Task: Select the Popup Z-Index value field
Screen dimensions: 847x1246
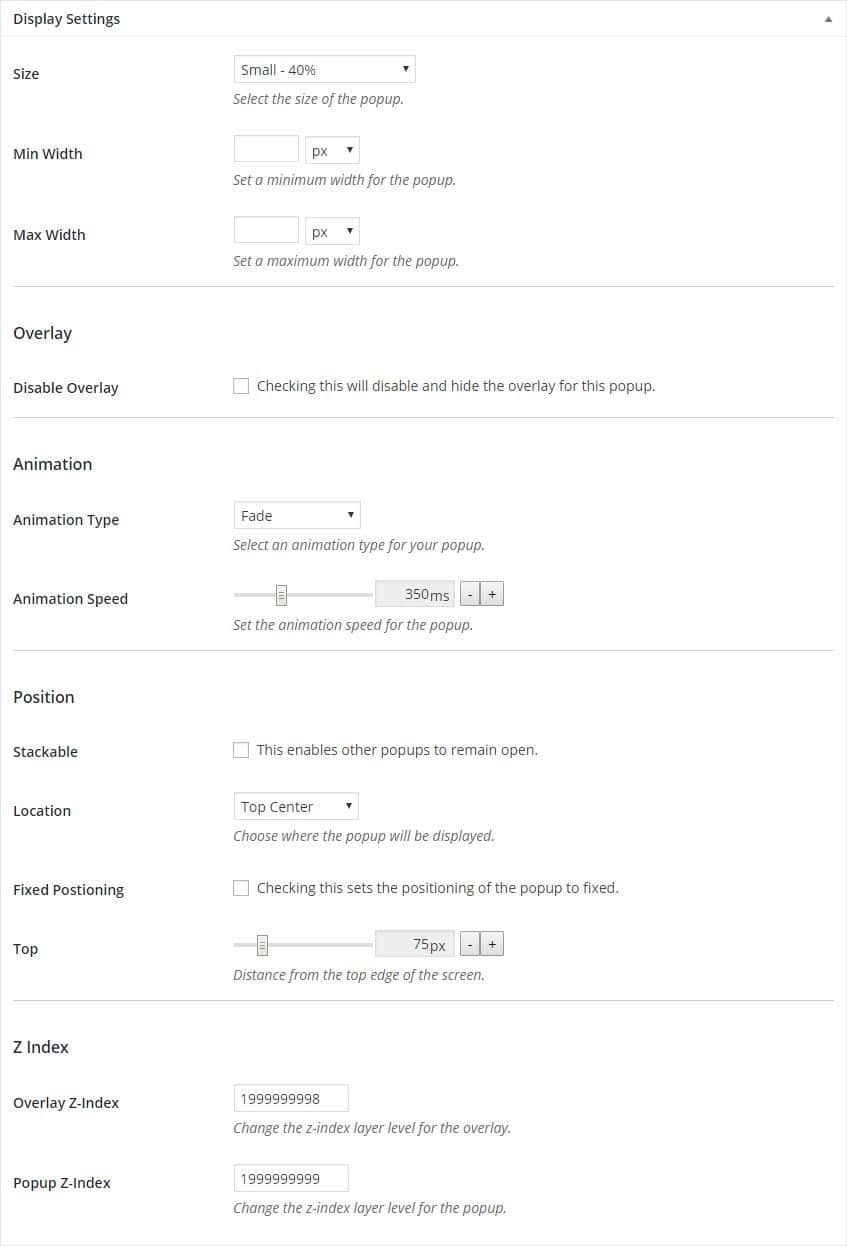Action: (290, 1177)
